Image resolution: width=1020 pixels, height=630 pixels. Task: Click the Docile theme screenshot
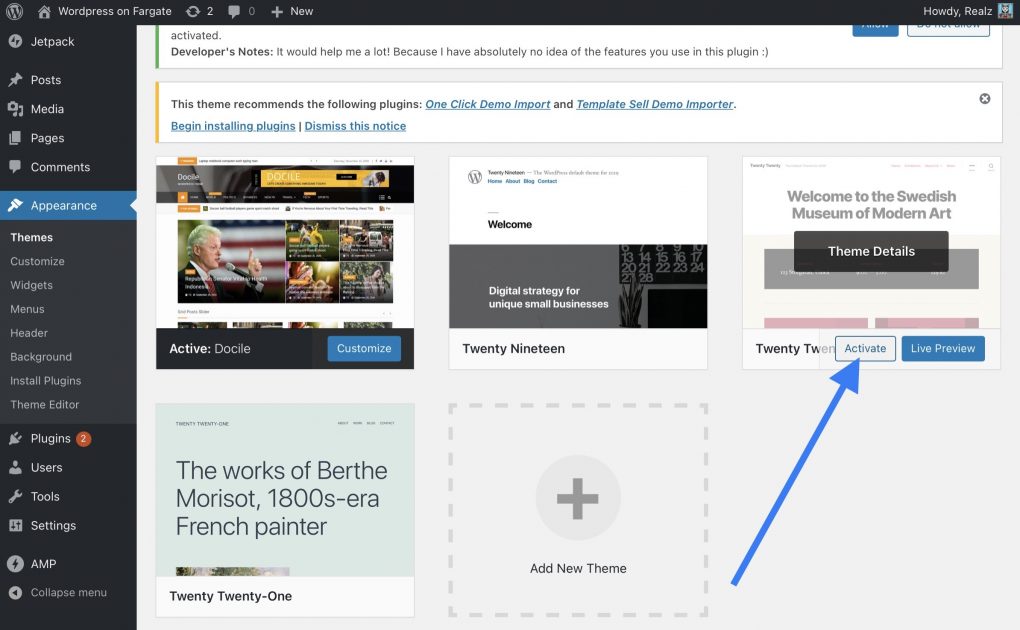click(x=285, y=242)
